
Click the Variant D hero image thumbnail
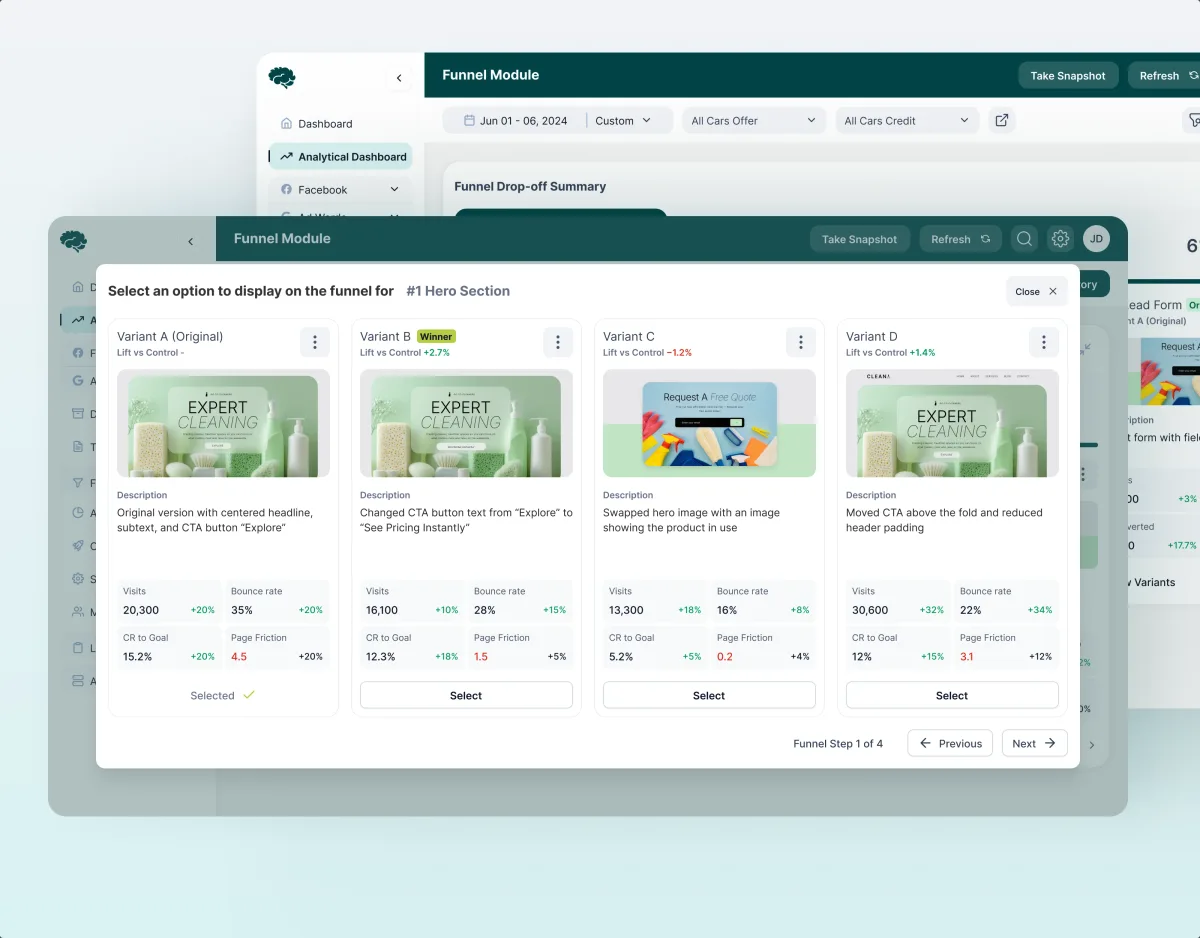pyautogui.click(x=952, y=423)
